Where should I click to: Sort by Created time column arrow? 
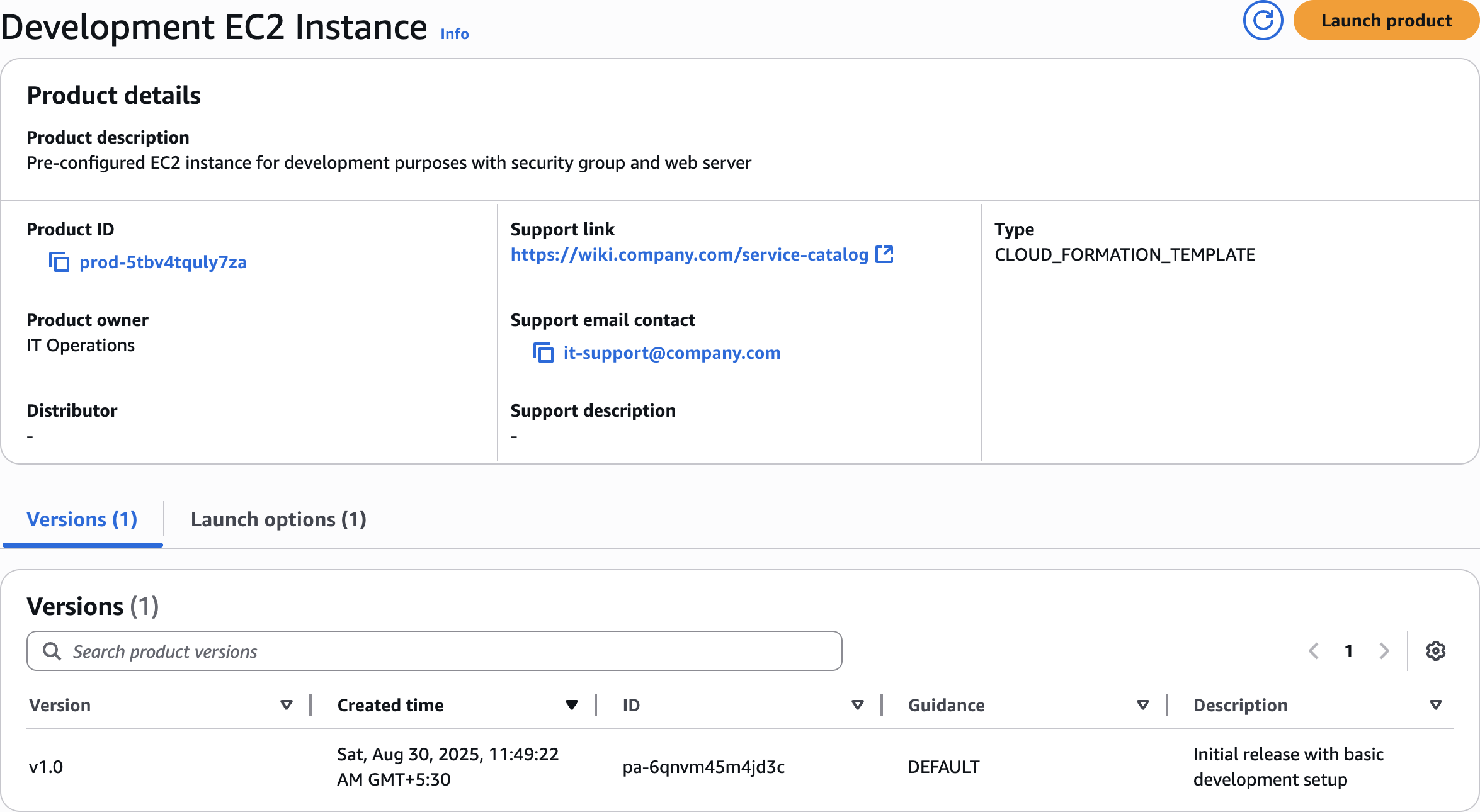571,705
